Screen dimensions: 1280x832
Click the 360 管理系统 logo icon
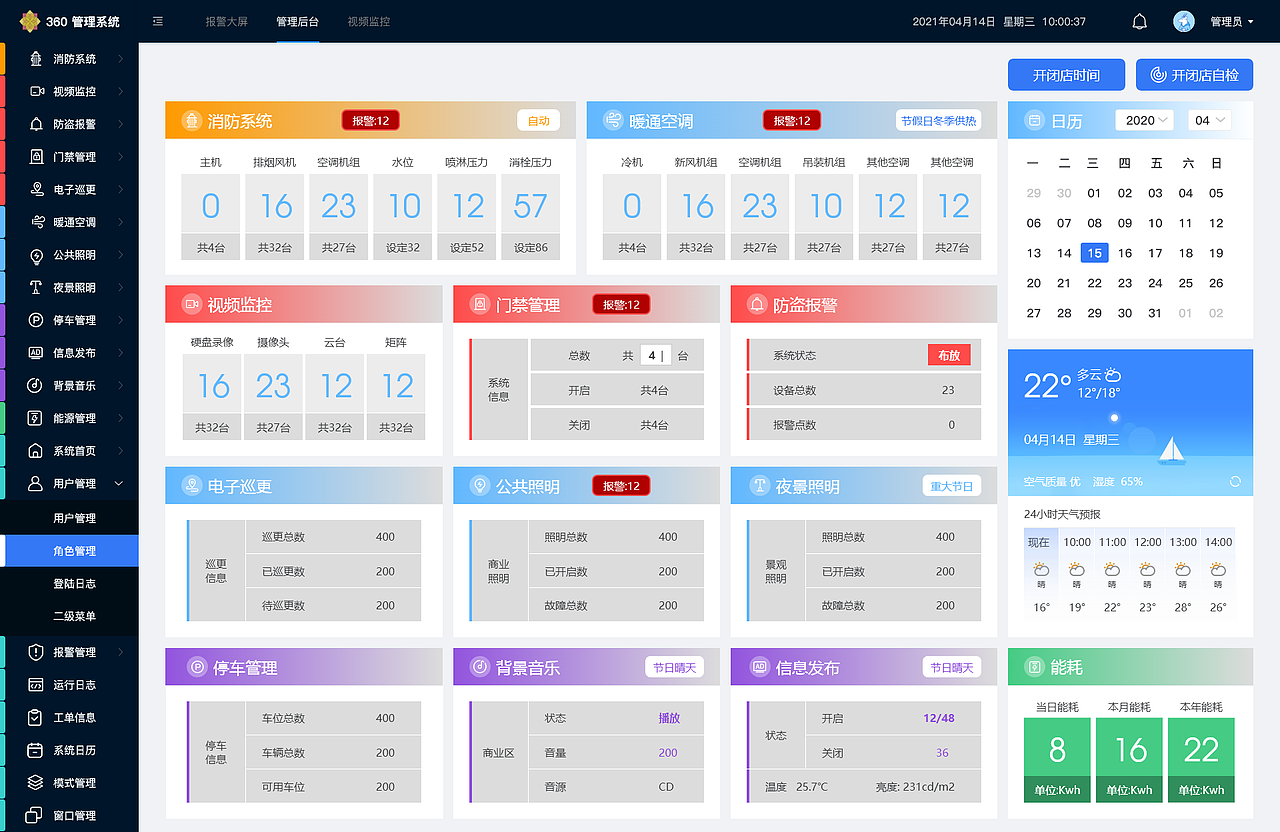pos(30,21)
